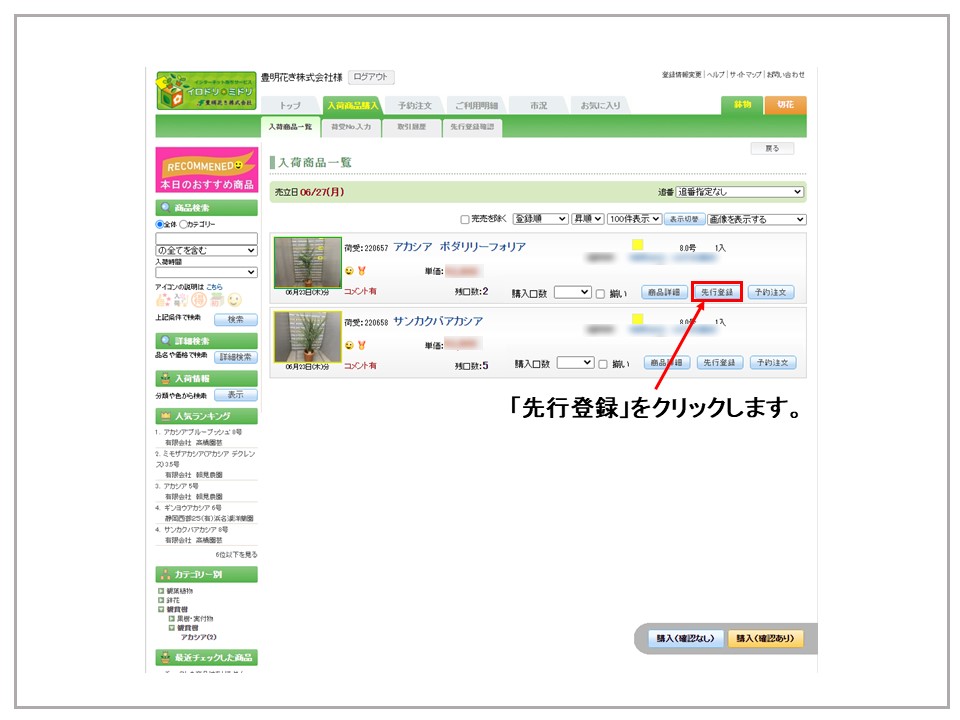Open the 取引履歴 sub tab
Image resolution: width=960 pixels, height=720 pixels.
(410, 127)
